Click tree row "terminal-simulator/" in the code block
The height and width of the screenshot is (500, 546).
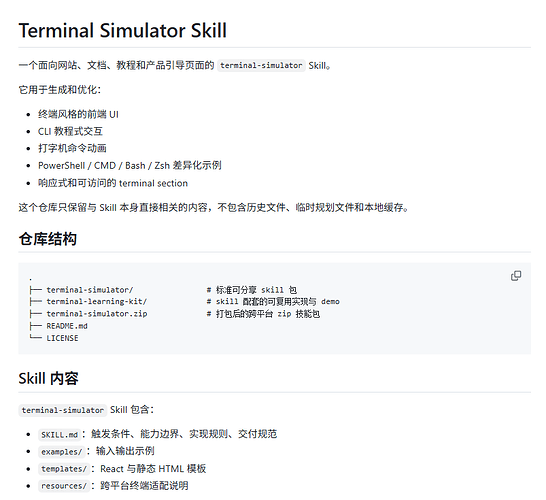89,290
